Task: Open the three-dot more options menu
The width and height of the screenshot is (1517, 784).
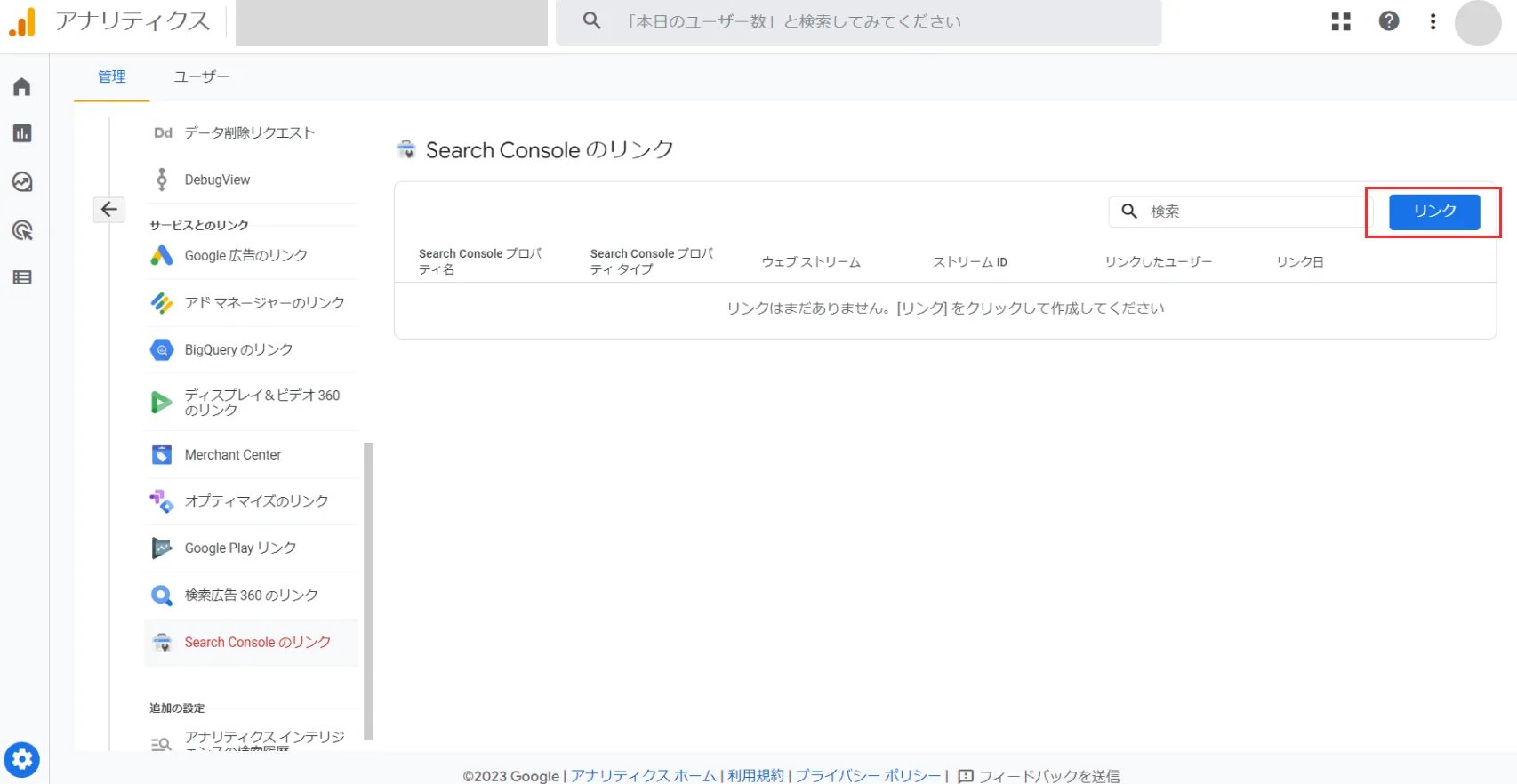Action: tap(1433, 21)
